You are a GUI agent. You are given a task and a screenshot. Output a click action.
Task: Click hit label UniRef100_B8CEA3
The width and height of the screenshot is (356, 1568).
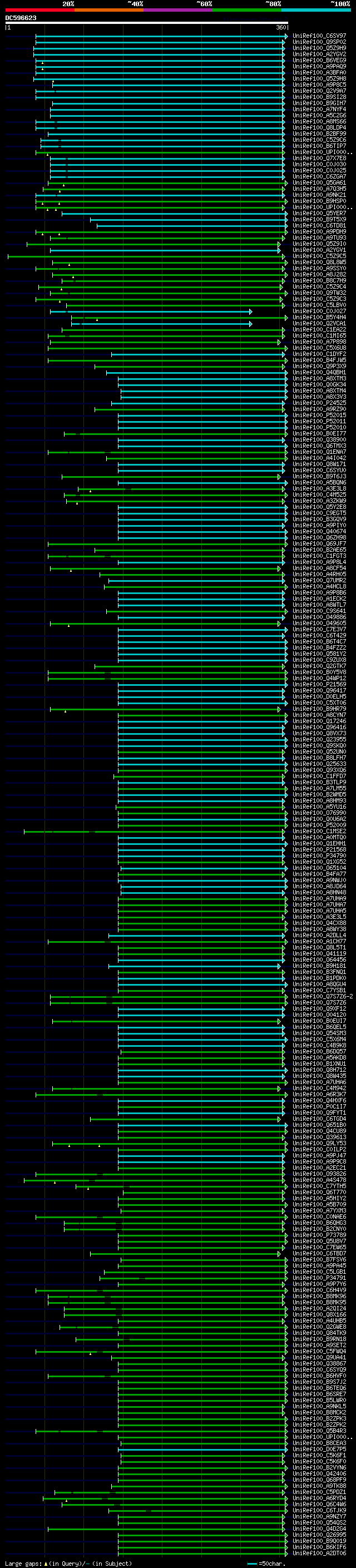(319, 1443)
